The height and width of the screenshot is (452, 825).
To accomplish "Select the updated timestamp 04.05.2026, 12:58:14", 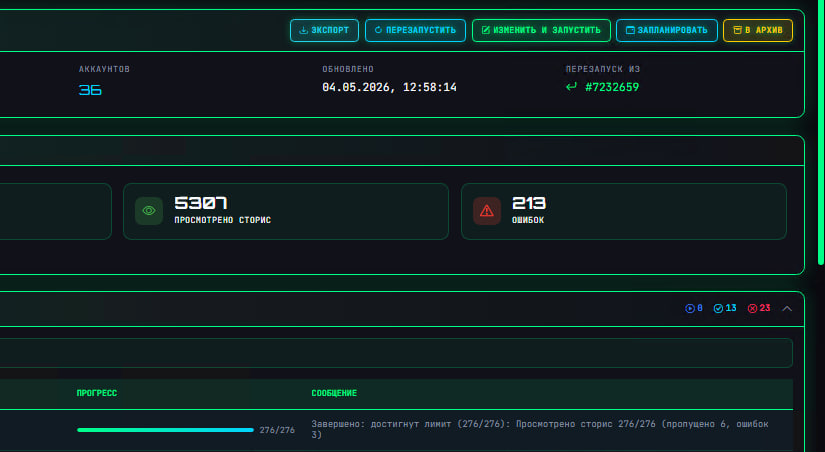I will click(x=389, y=87).
